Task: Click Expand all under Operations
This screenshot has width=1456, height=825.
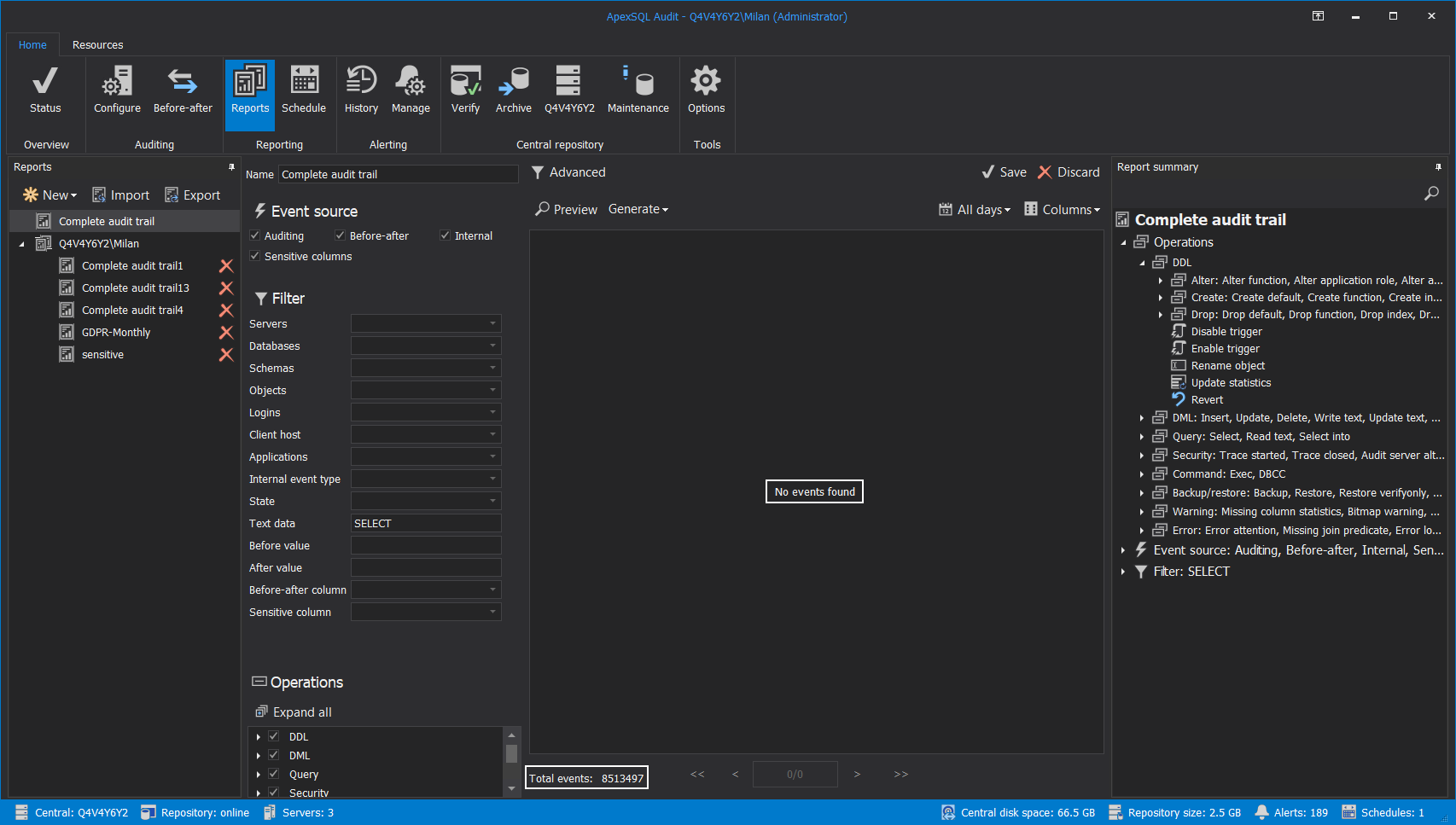Action: [294, 712]
